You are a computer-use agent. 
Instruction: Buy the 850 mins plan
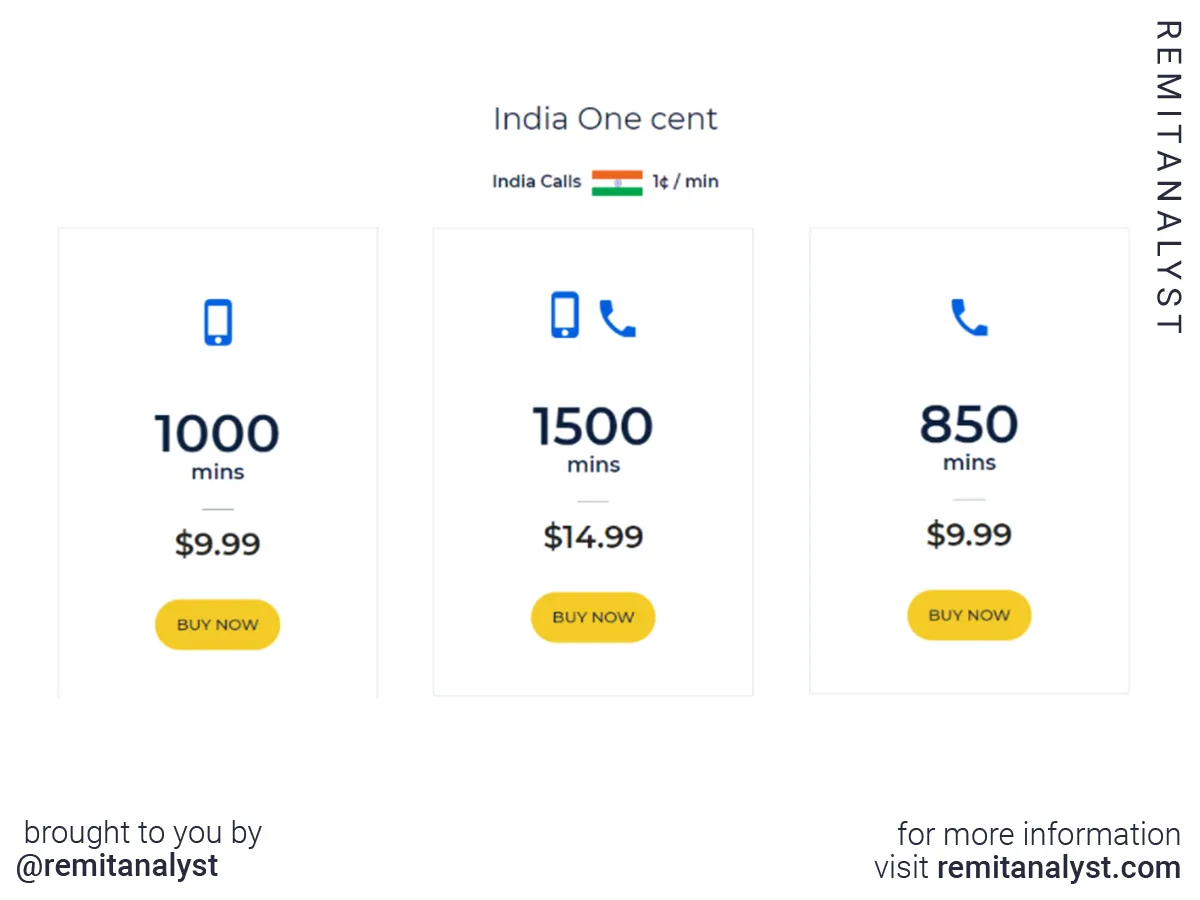[x=969, y=615]
